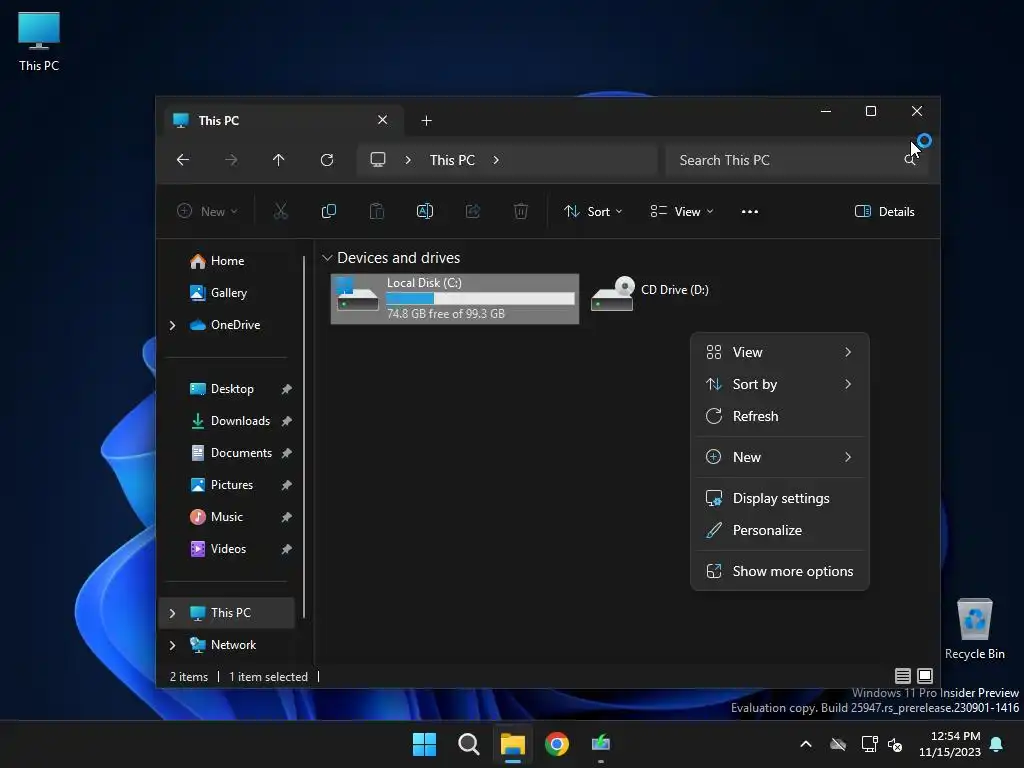Unpin Desktop from Quick access
This screenshot has width=1024, height=768.
click(286, 389)
